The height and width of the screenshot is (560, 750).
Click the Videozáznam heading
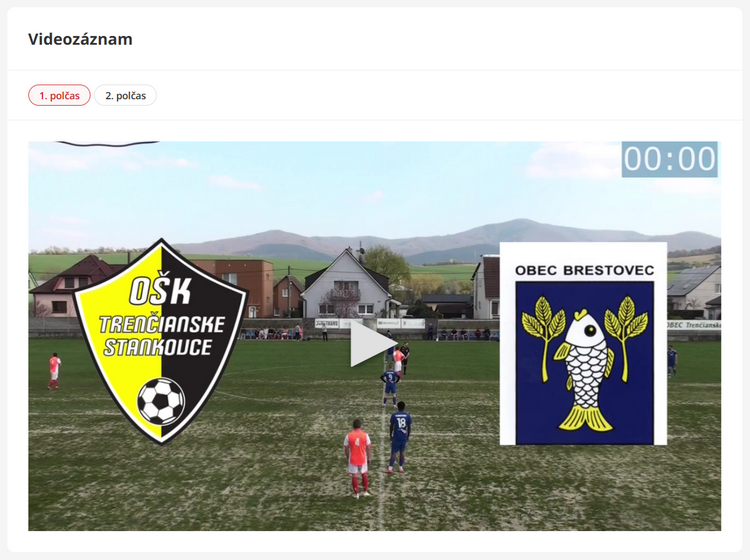coord(80,39)
